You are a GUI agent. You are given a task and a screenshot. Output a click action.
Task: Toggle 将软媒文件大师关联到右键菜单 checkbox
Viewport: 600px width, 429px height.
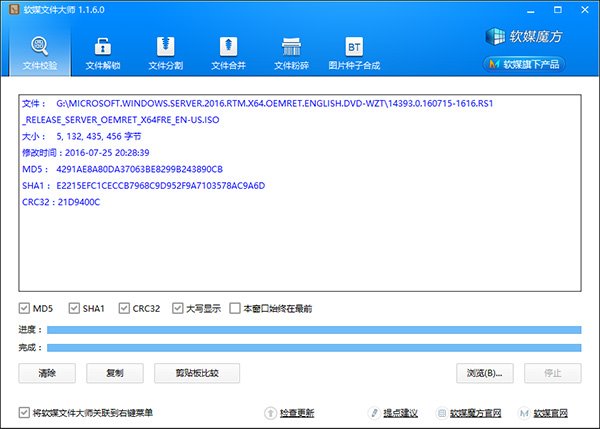(24, 413)
